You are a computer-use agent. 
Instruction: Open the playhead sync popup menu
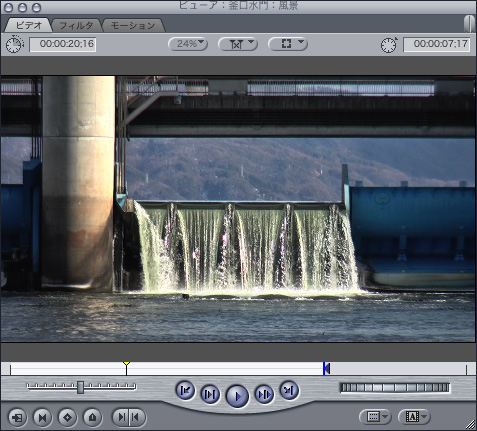(238, 44)
